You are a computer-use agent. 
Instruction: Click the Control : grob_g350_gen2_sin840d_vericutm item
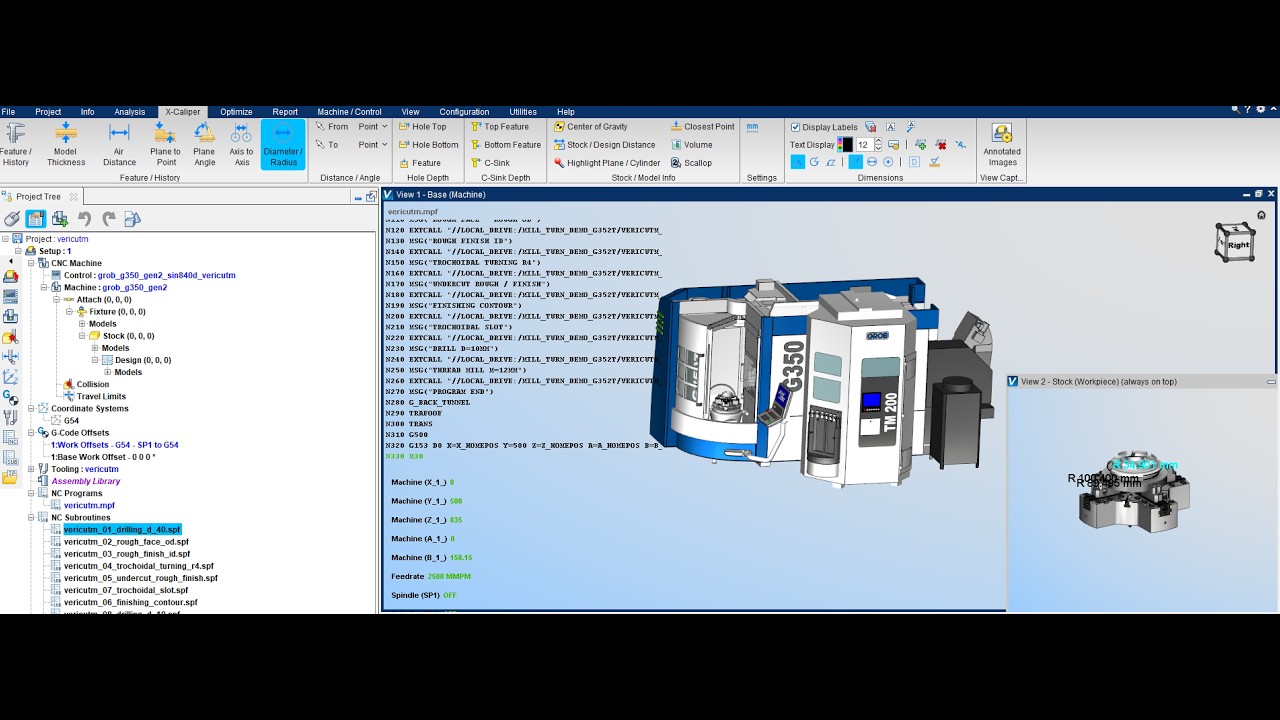coord(150,275)
